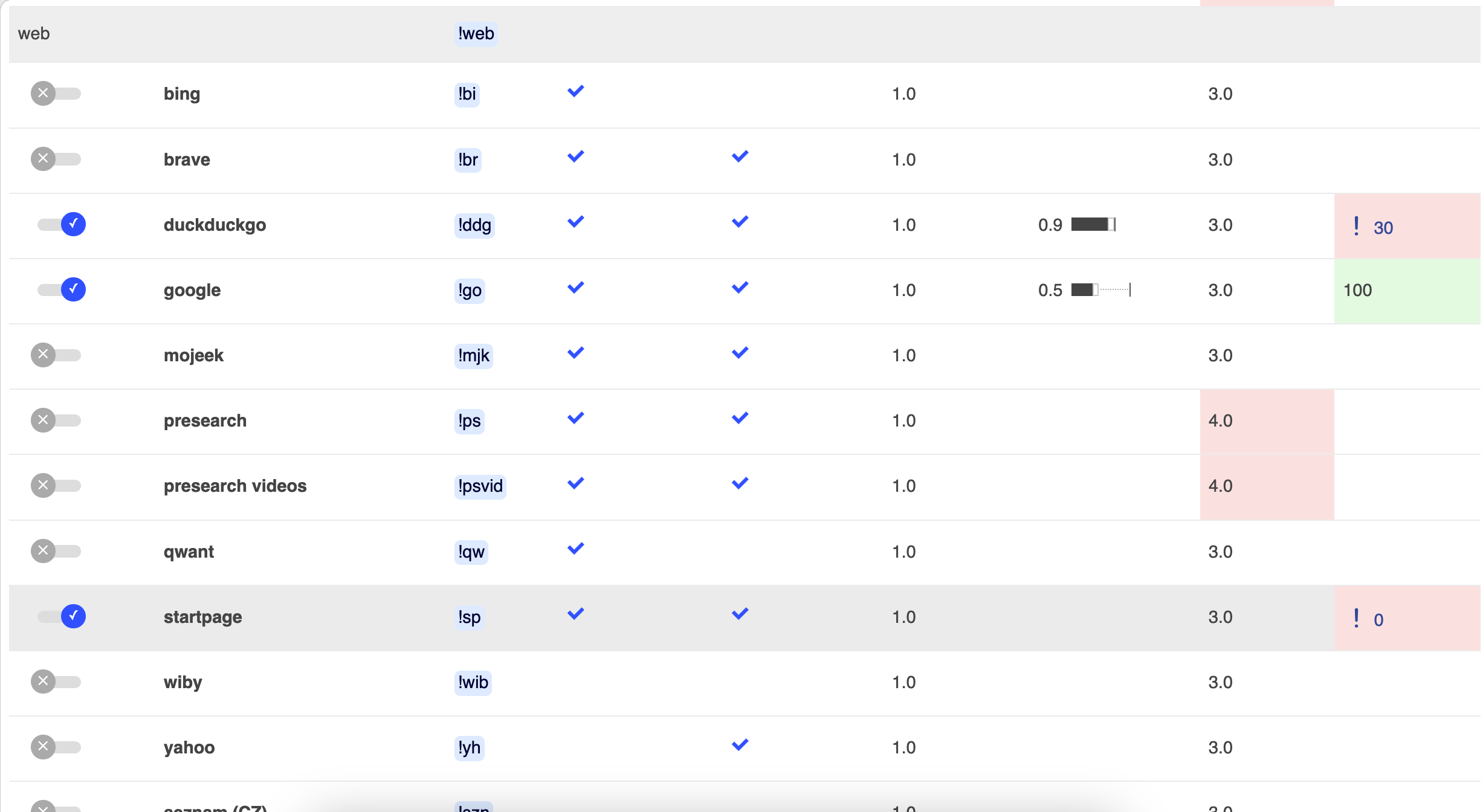The width and height of the screenshot is (1483, 812).
Task: Click the warning icon in startpage reliability
Action: coord(1357,618)
